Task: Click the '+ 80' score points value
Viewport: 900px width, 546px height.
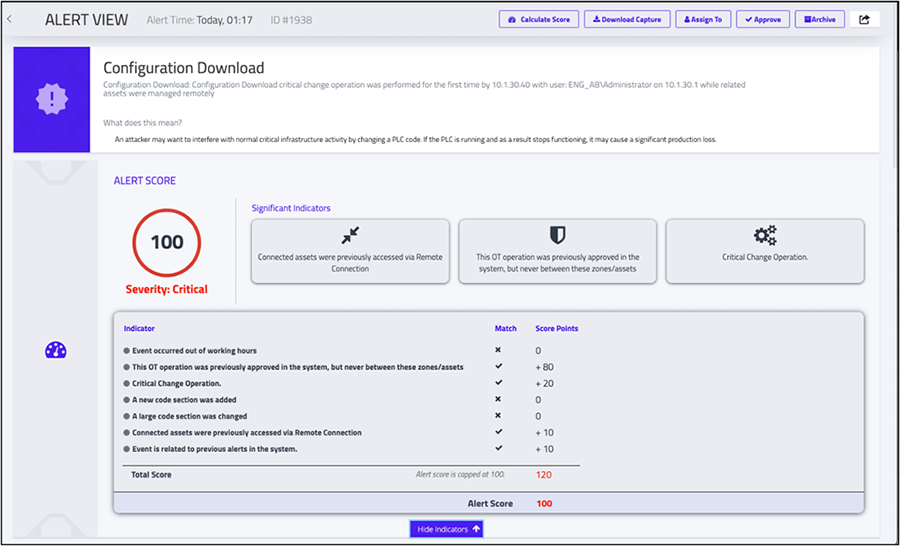Action: pyautogui.click(x=545, y=367)
